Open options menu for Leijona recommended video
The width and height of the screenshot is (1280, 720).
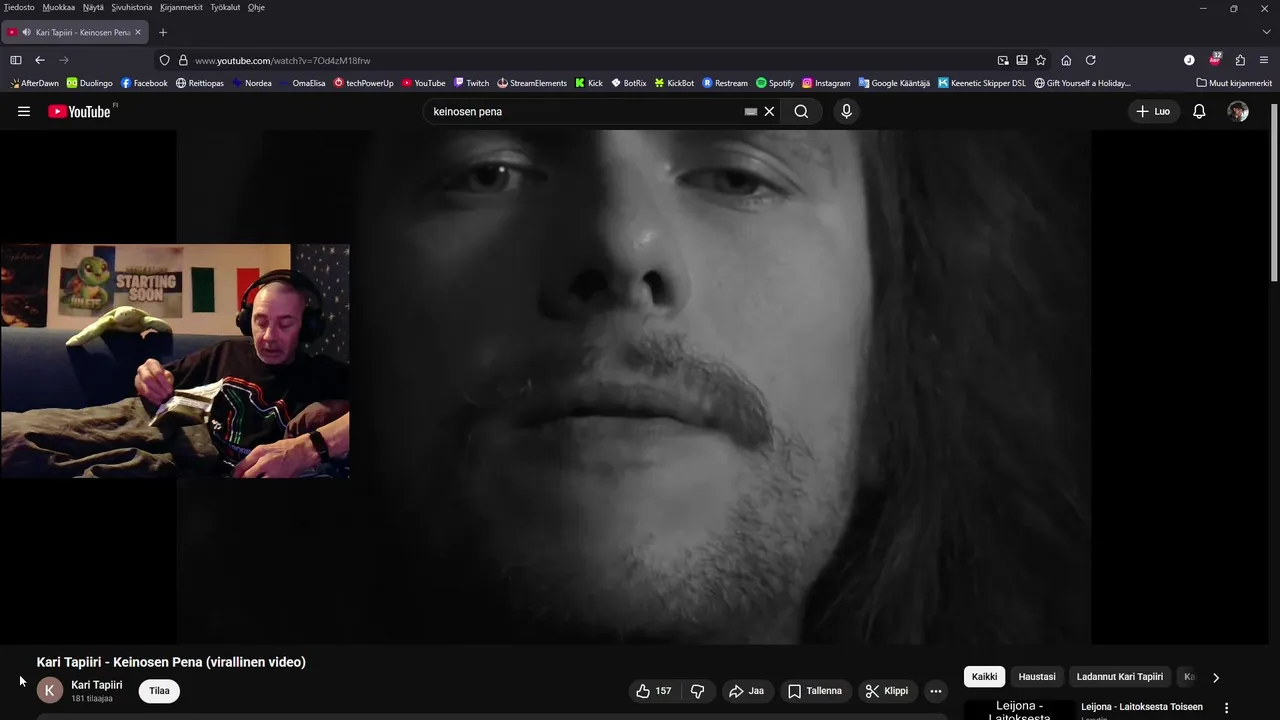(1227, 708)
